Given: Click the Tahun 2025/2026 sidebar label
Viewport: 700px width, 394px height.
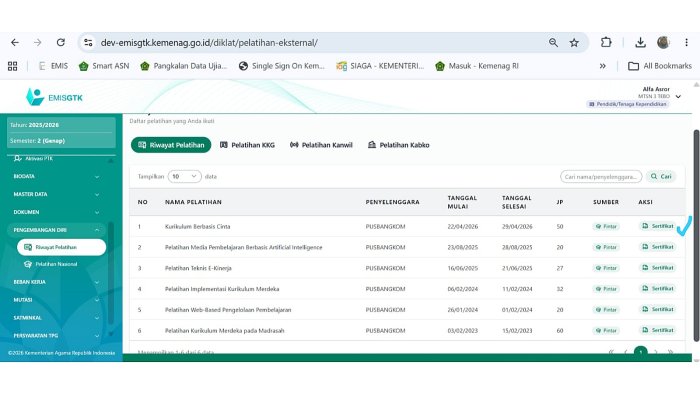Looking at the screenshot, I should (x=34, y=125).
